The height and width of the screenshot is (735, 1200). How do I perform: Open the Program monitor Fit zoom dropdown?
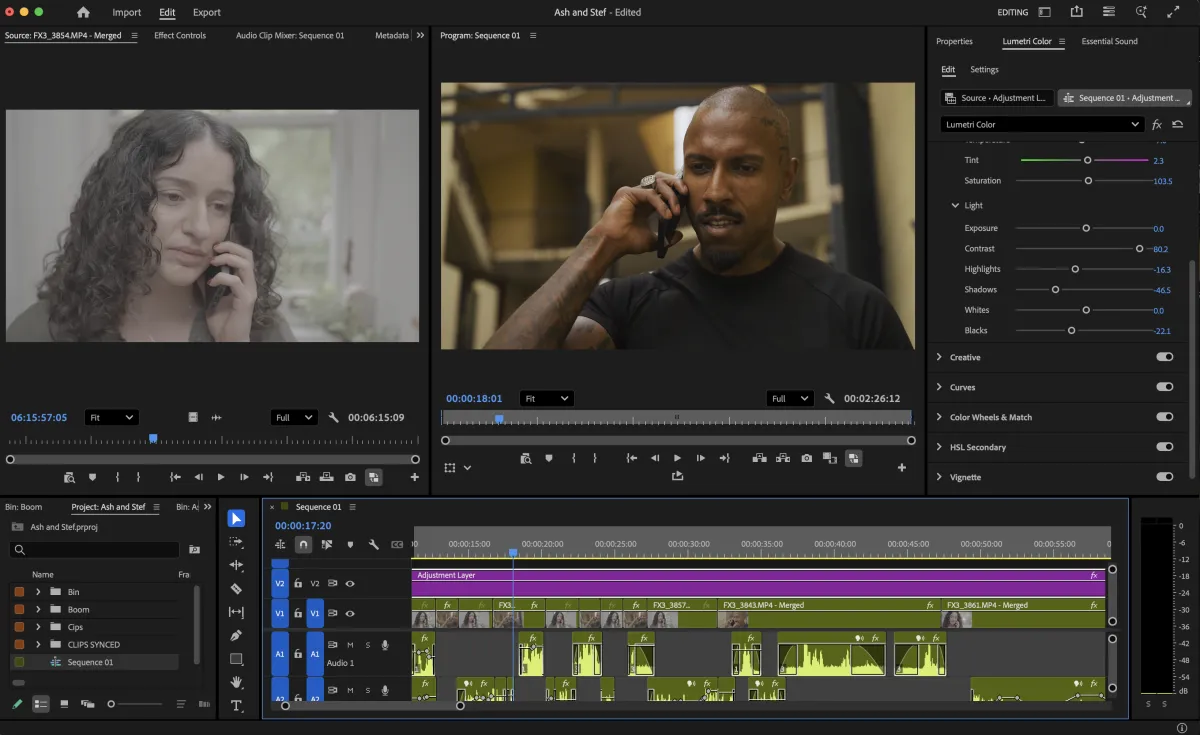click(546, 398)
